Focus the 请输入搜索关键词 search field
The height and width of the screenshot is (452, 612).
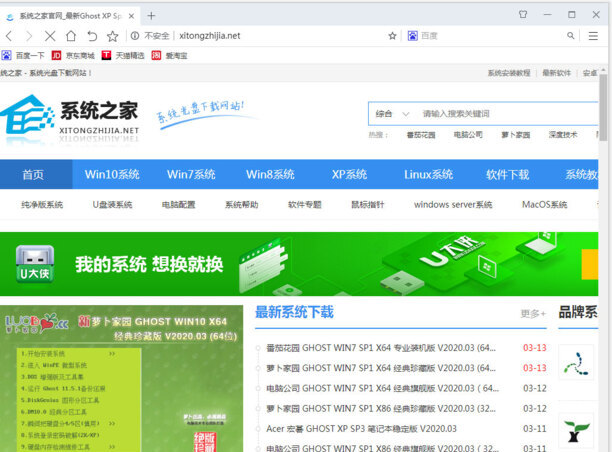(507, 114)
